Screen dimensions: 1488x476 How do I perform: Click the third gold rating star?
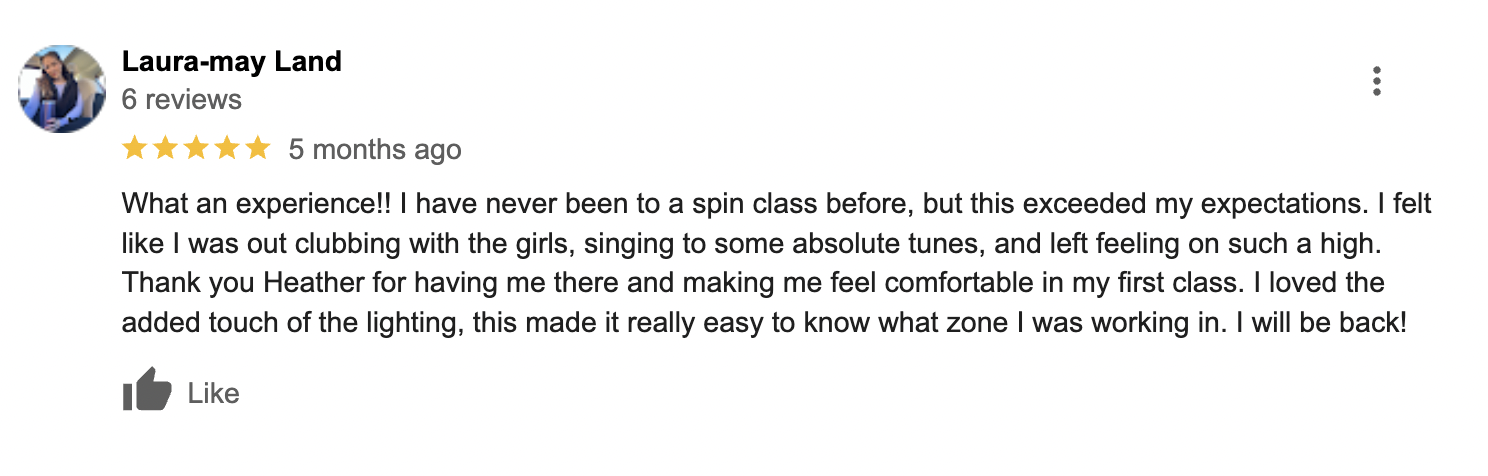click(196, 149)
